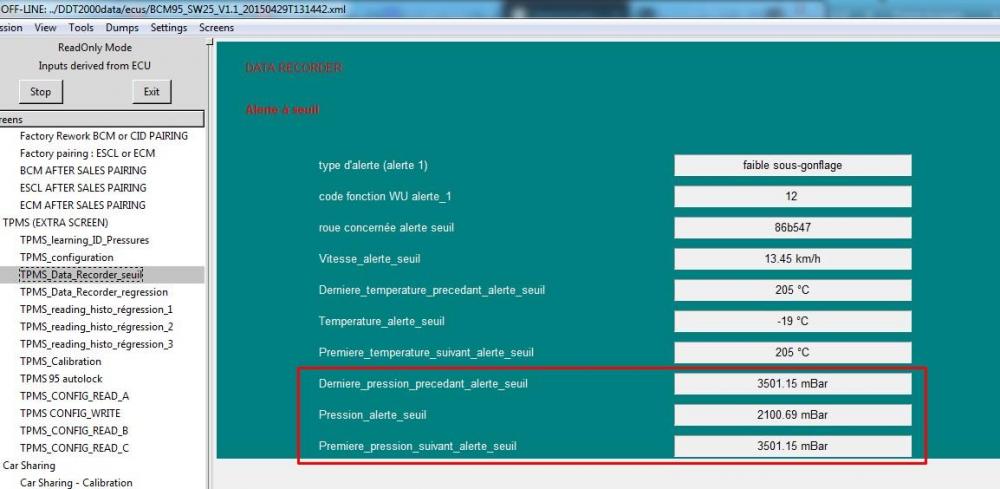Open the Screens menu
The height and width of the screenshot is (489, 1000).
216,27
